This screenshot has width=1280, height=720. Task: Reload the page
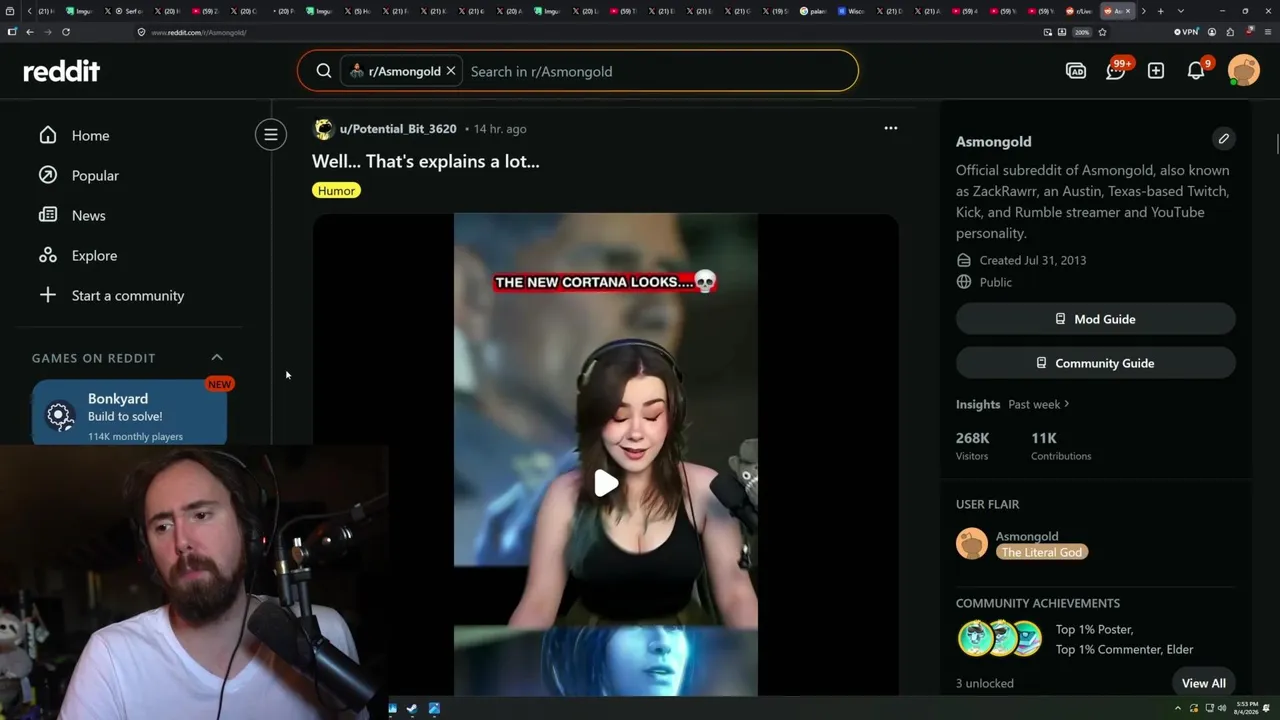pyautogui.click(x=66, y=32)
